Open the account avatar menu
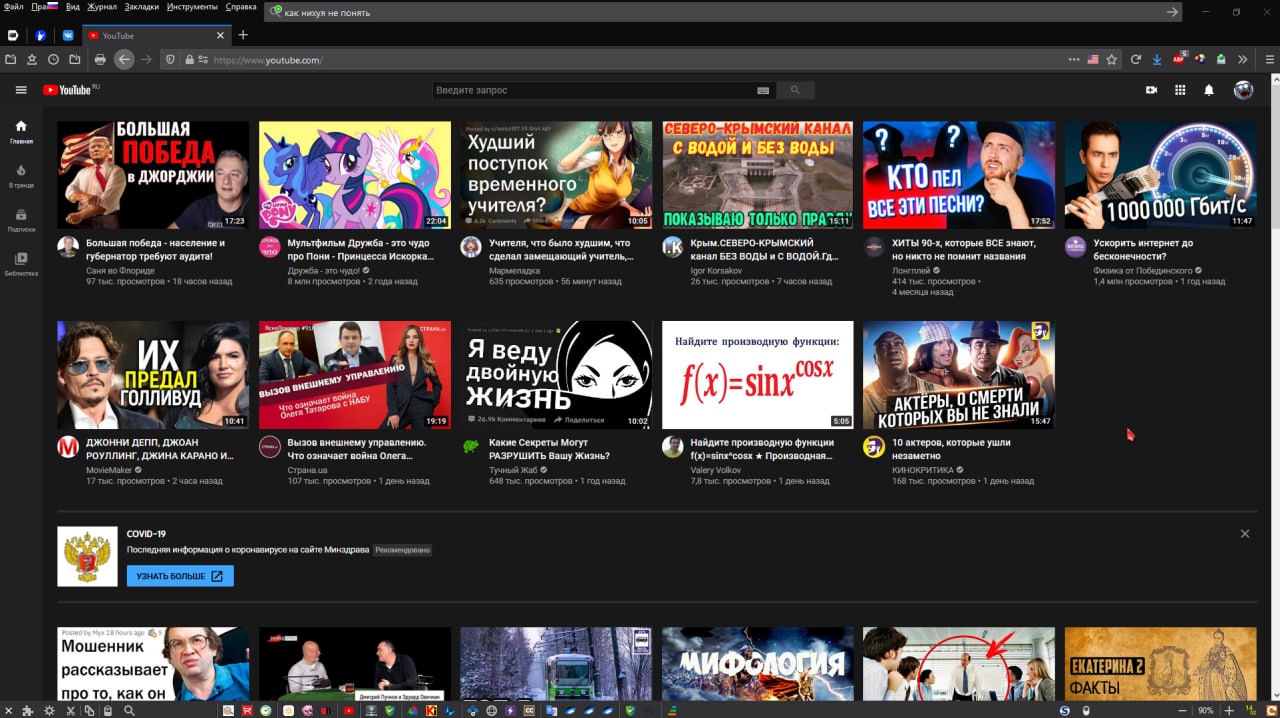This screenshot has width=1280, height=718. (x=1243, y=90)
